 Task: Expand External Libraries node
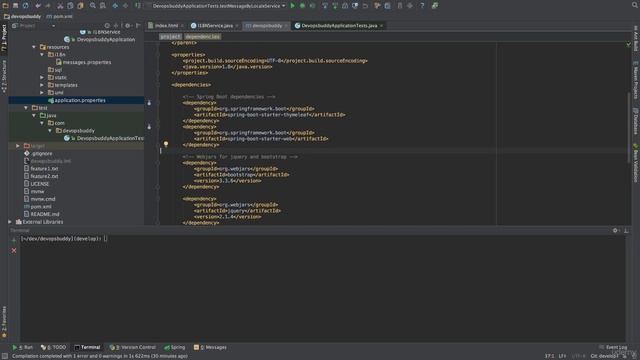[10, 222]
